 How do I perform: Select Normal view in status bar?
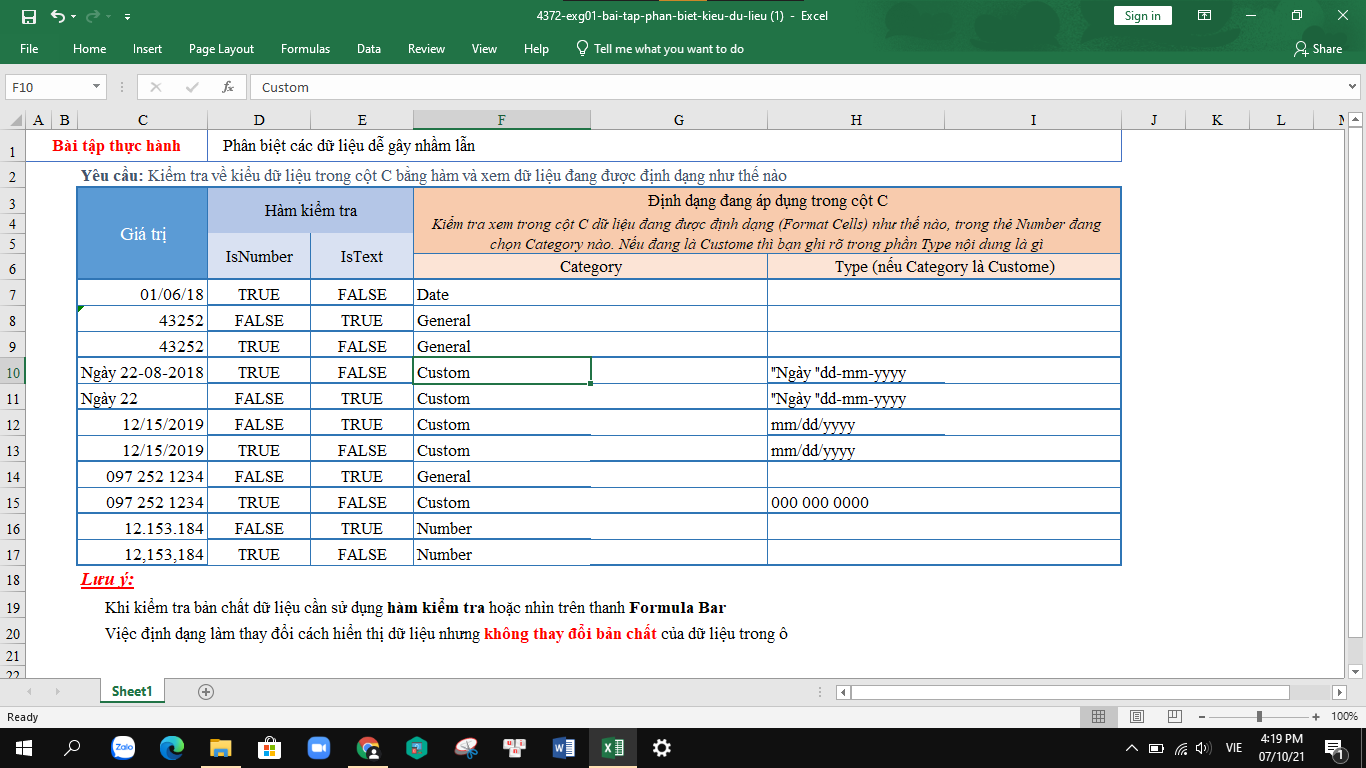tap(1098, 717)
